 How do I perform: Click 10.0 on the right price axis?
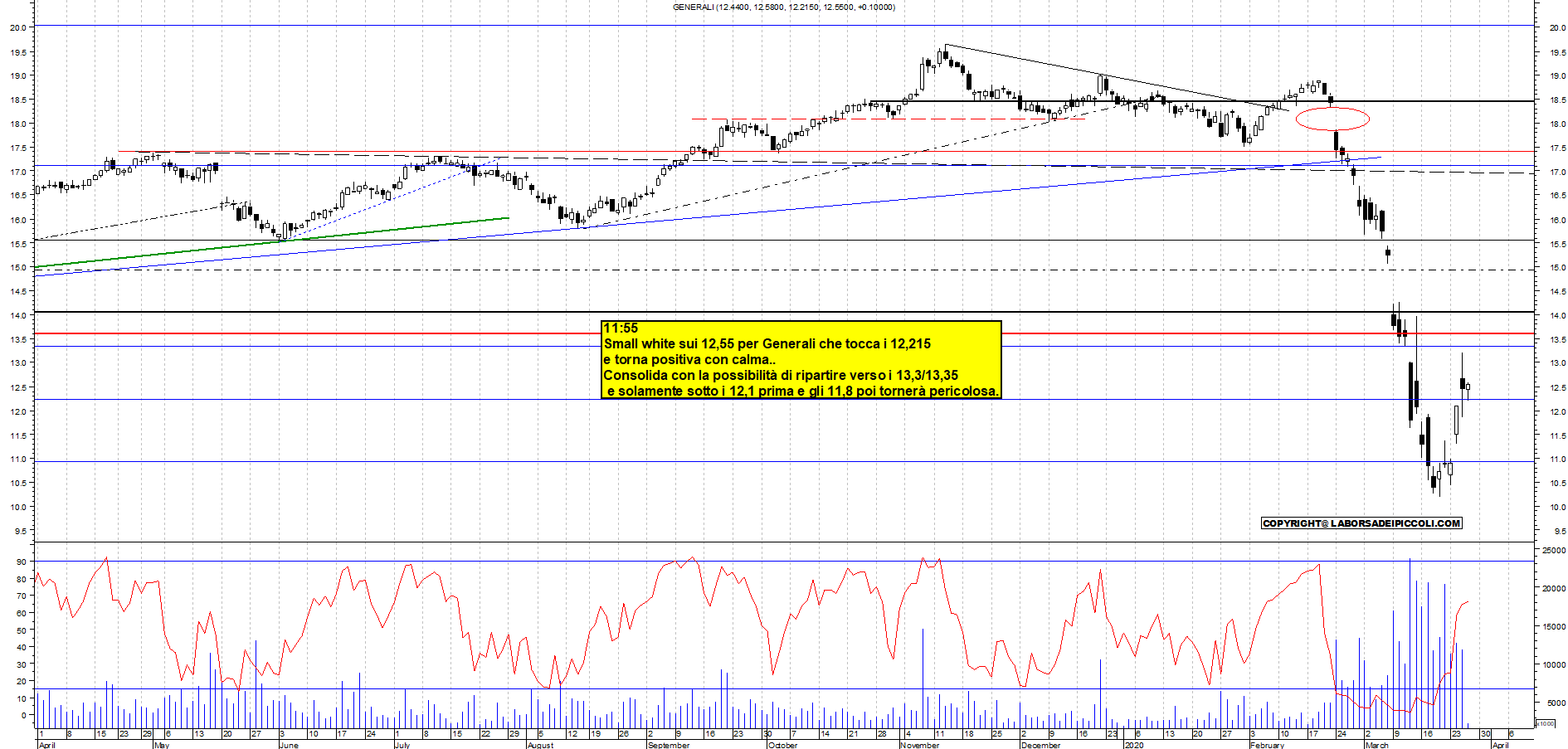point(1557,508)
